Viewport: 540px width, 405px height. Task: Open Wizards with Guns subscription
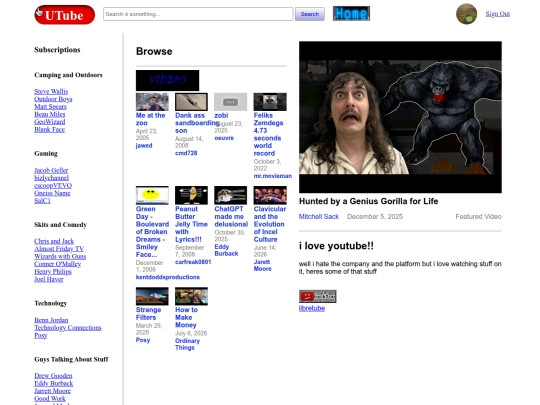click(x=60, y=256)
